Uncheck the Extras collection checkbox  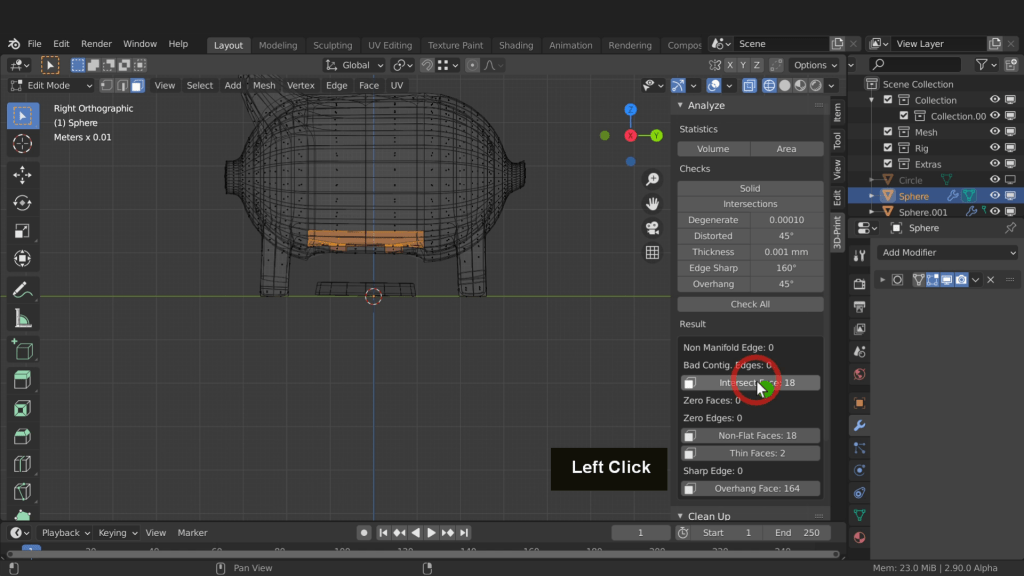[x=888, y=164]
